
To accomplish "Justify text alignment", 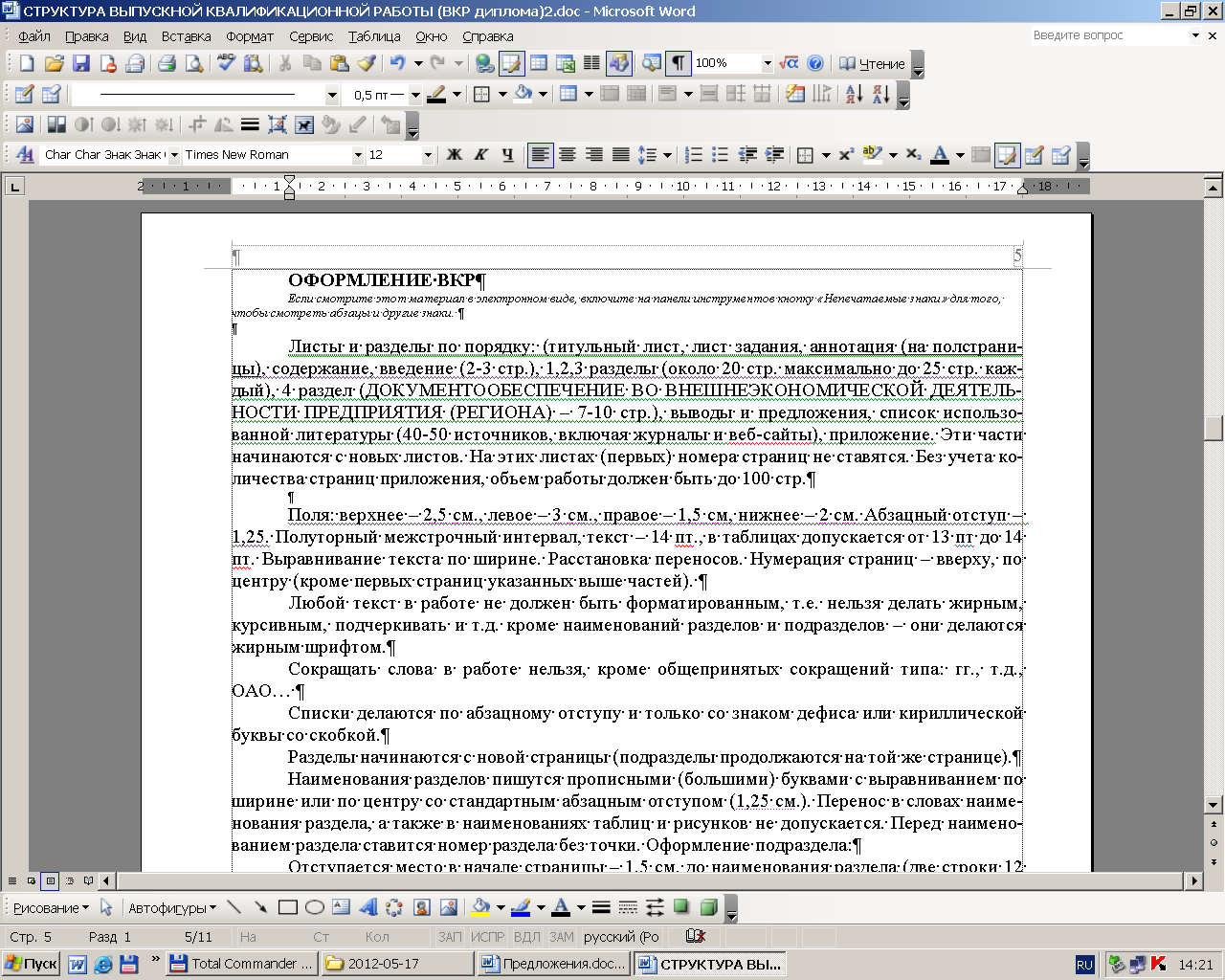I will 621,155.
